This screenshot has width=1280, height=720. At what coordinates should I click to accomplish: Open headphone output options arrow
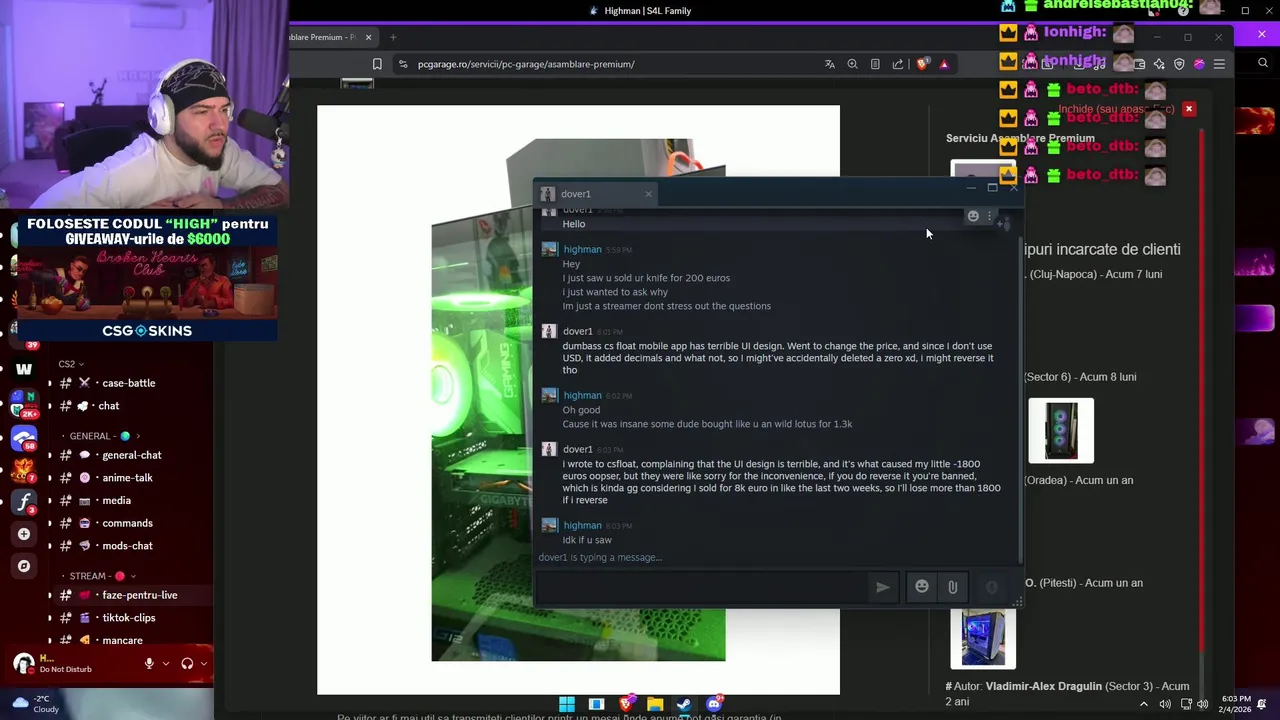tap(204, 663)
